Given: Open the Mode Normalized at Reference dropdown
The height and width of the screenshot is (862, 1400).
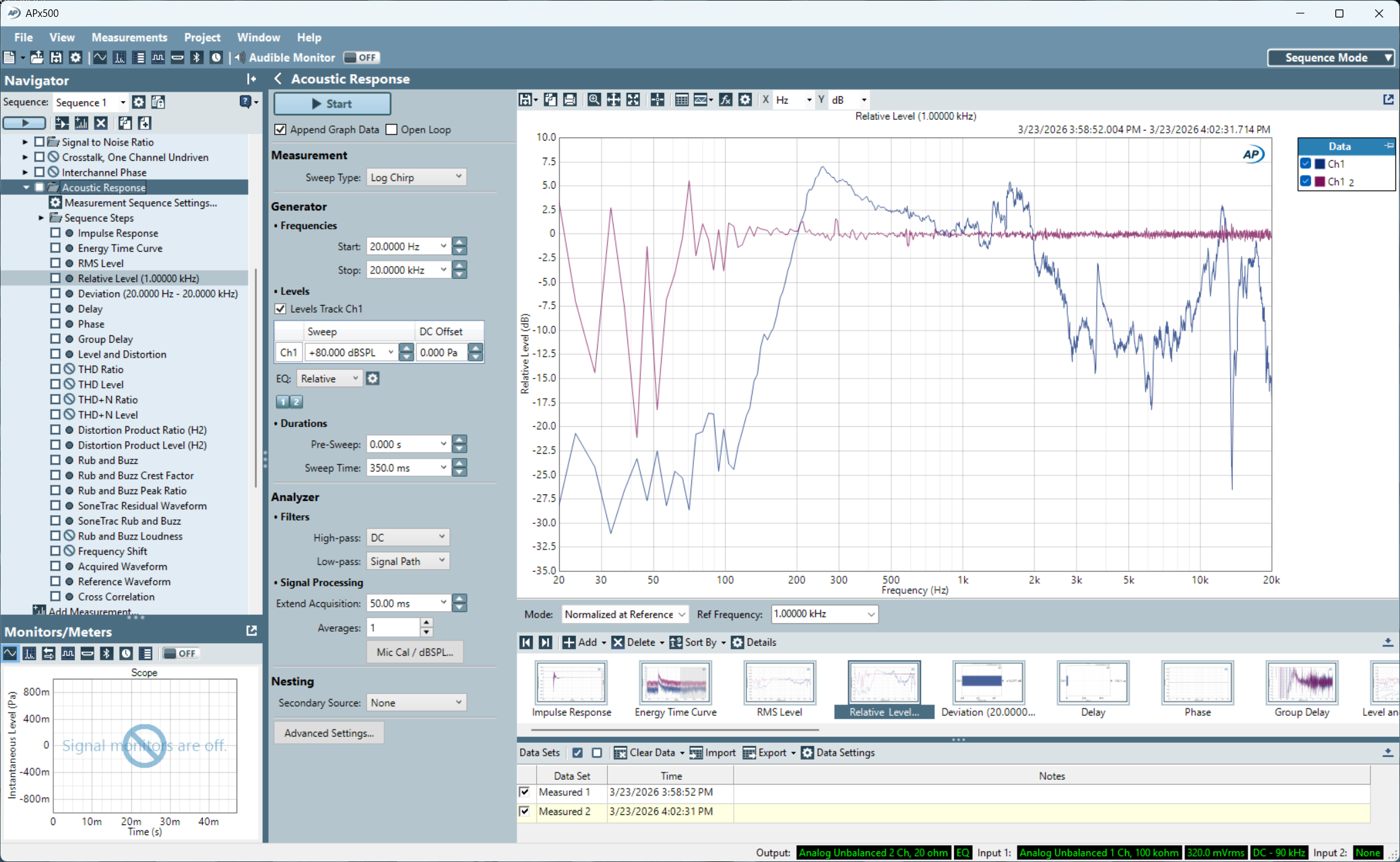Looking at the screenshot, I should coord(625,614).
